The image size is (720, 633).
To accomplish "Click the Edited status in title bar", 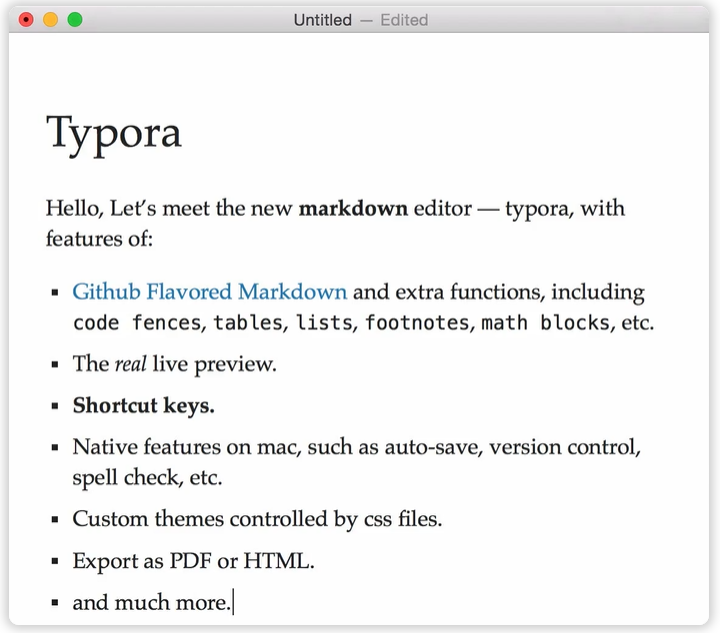I will tap(404, 20).
